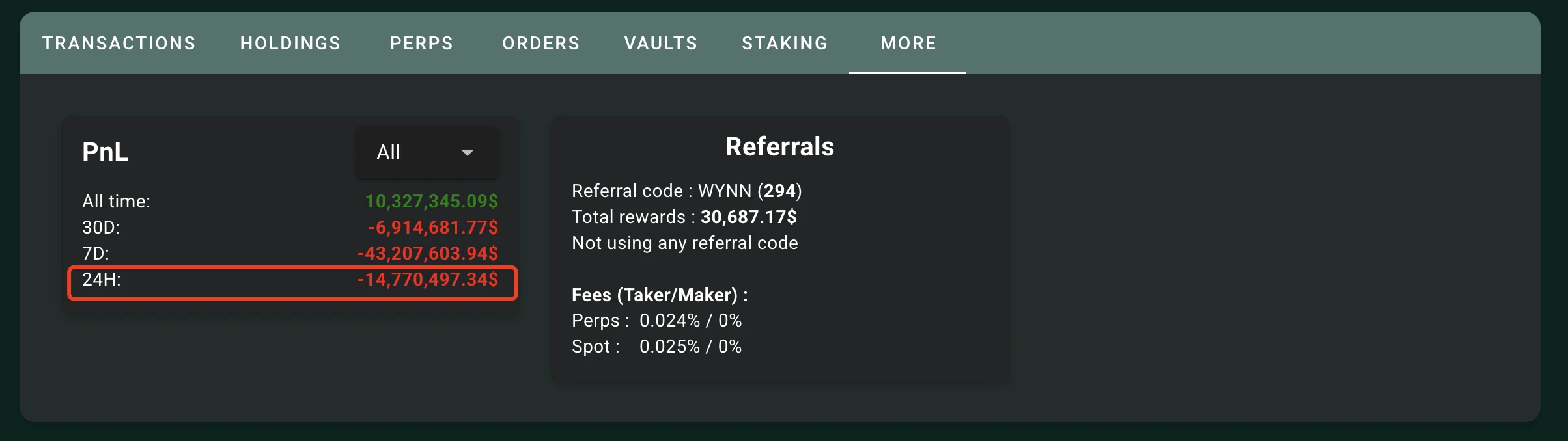
Task: Open the Transactions tab
Action: pos(119,44)
